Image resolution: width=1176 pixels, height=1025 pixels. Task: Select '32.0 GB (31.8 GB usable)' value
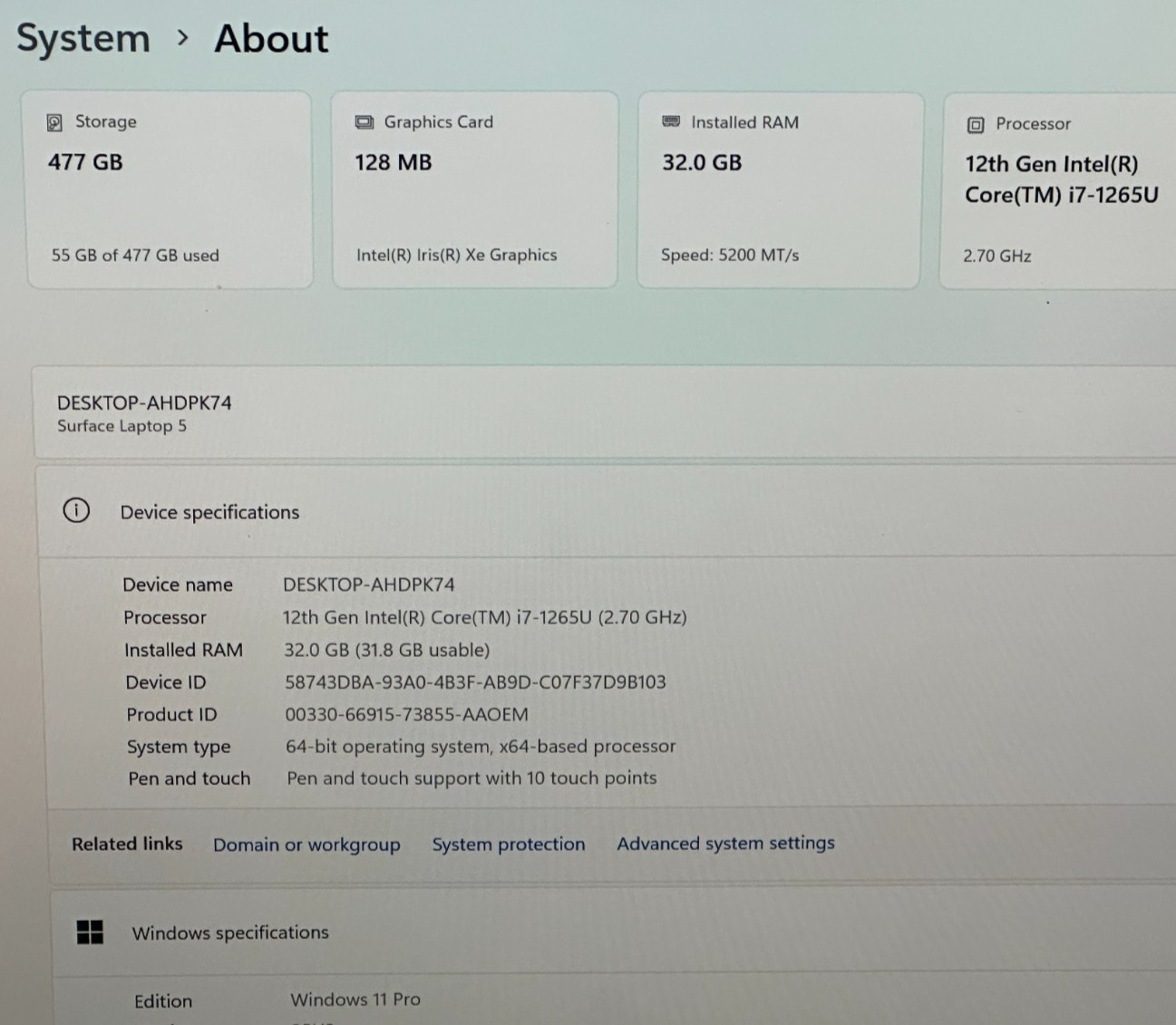point(387,650)
